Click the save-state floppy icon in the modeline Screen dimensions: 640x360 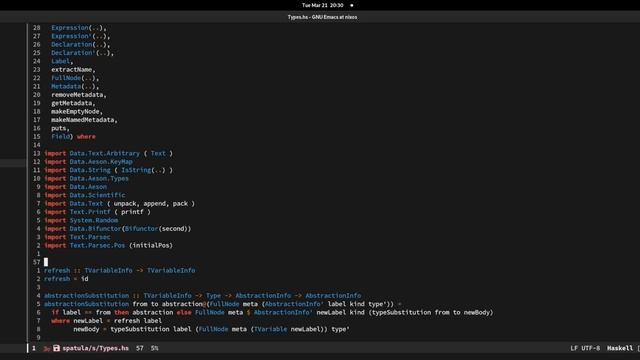[x=56, y=348]
